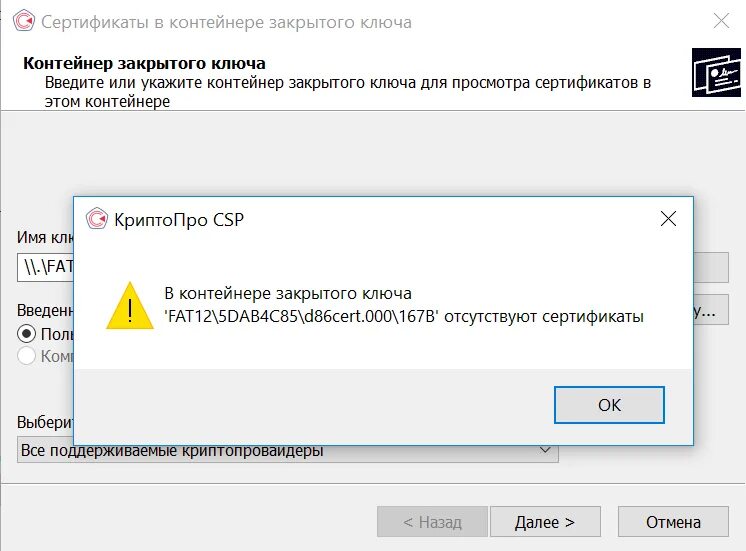
Task: Expand the cryptoprovider list via its chevron arrow
Action: 545,450
